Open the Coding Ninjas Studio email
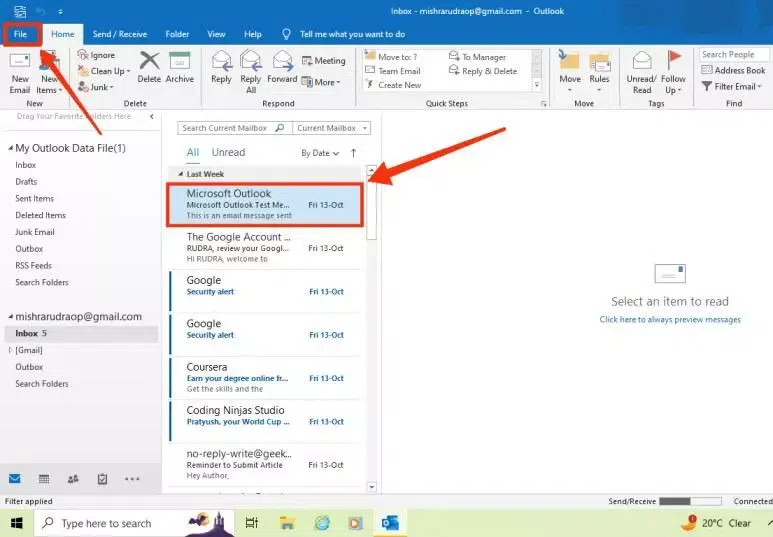The height and width of the screenshot is (537, 773). (x=265, y=421)
